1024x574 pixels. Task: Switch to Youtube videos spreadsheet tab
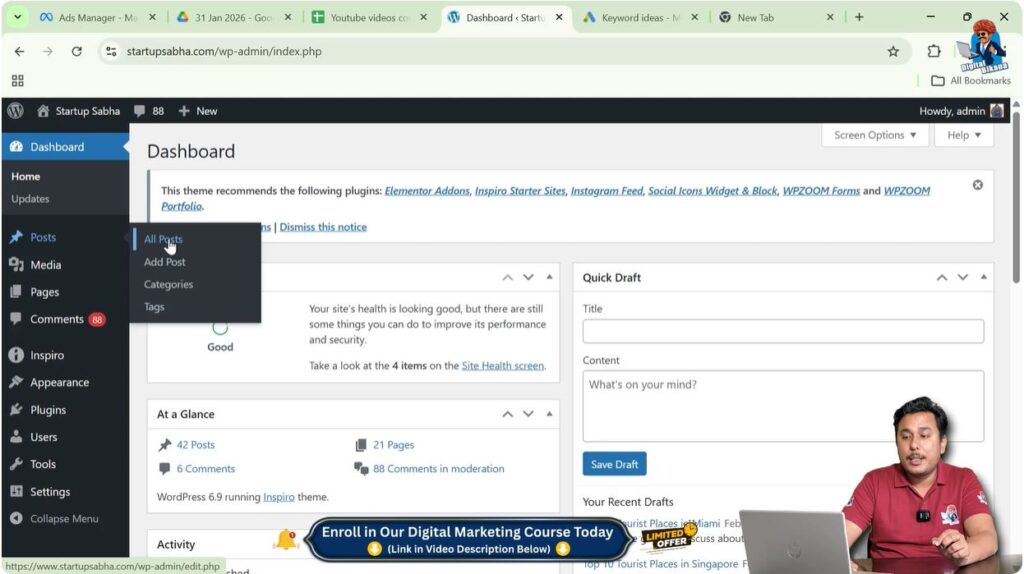tap(368, 18)
